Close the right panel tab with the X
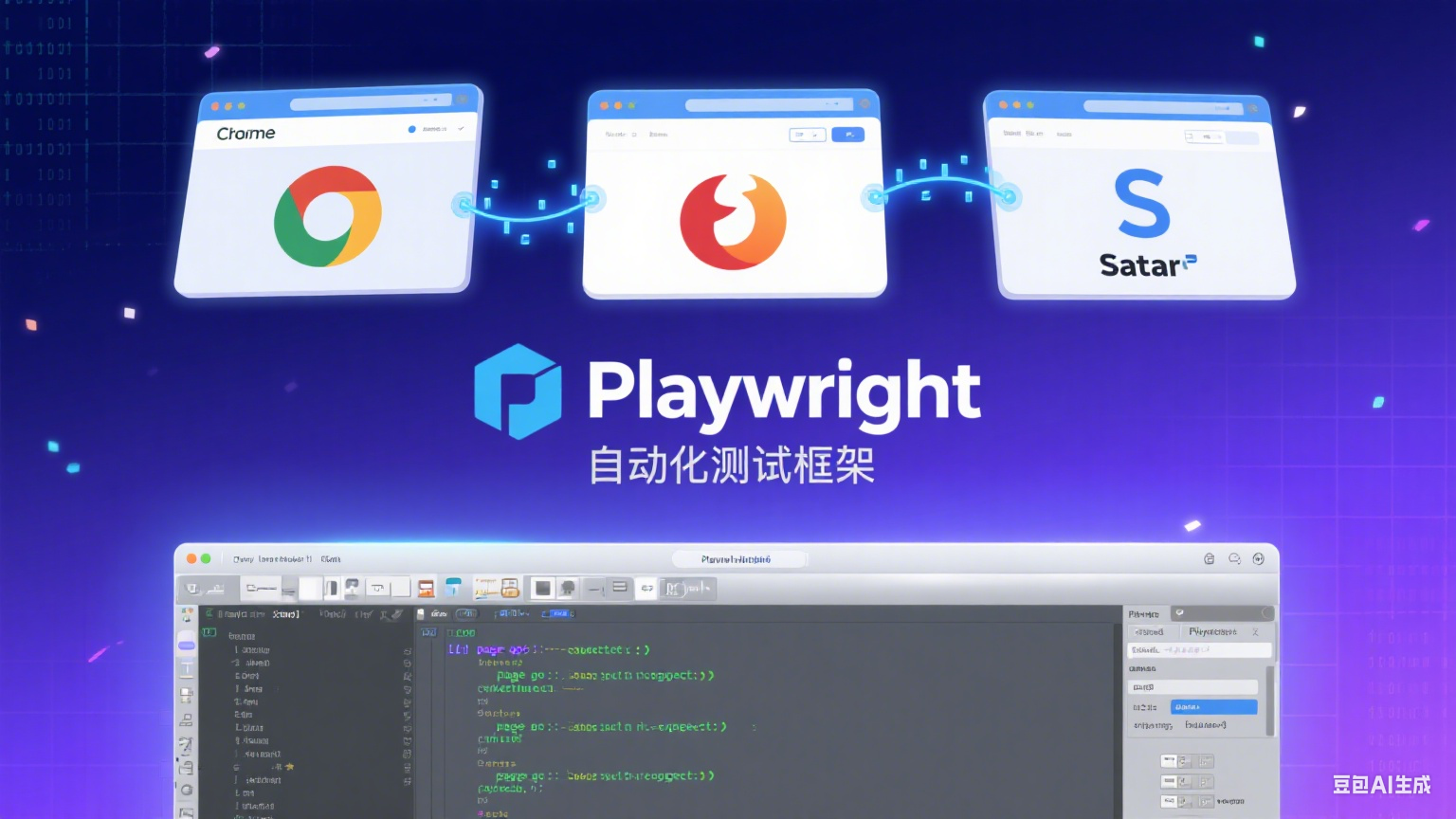The height and width of the screenshot is (819, 1456). [1255, 631]
